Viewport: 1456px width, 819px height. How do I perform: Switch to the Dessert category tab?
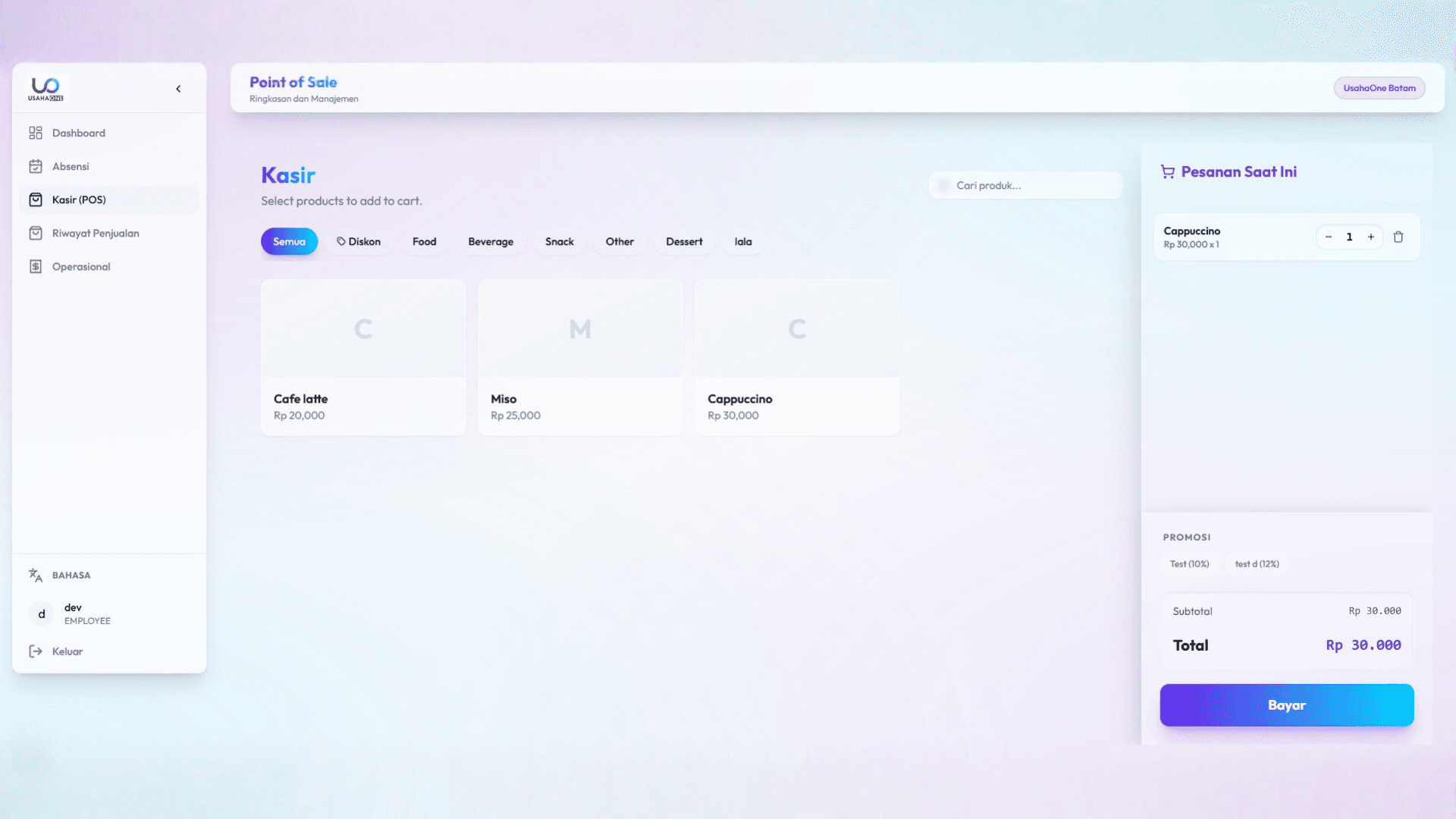pyautogui.click(x=683, y=241)
